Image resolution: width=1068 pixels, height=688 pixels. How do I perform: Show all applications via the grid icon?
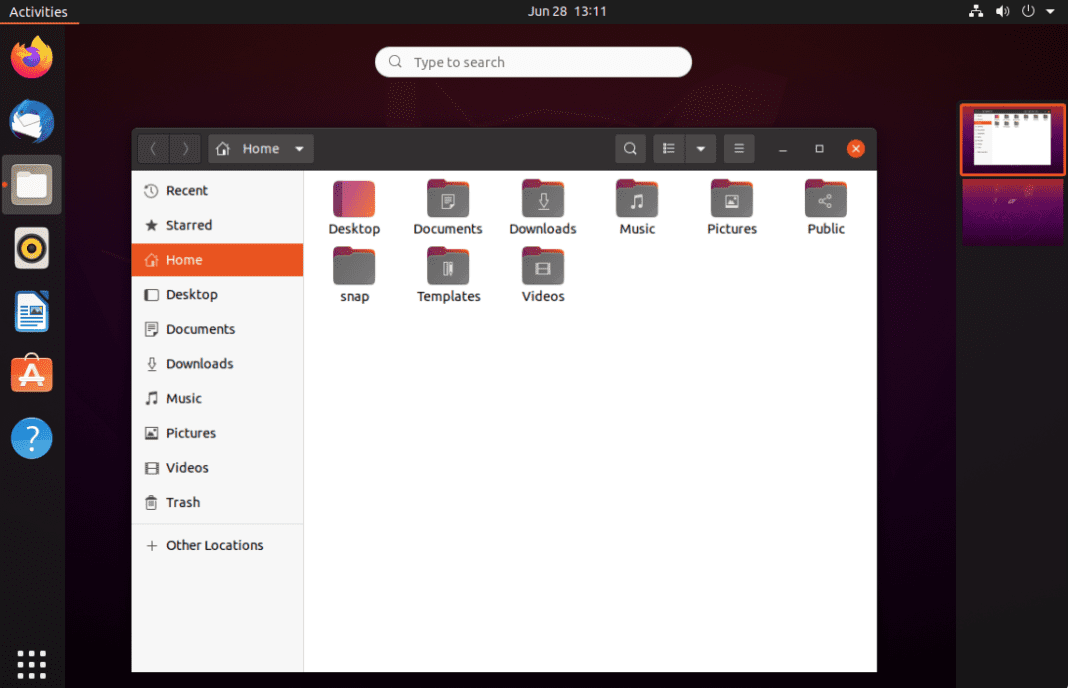[x=31, y=664]
